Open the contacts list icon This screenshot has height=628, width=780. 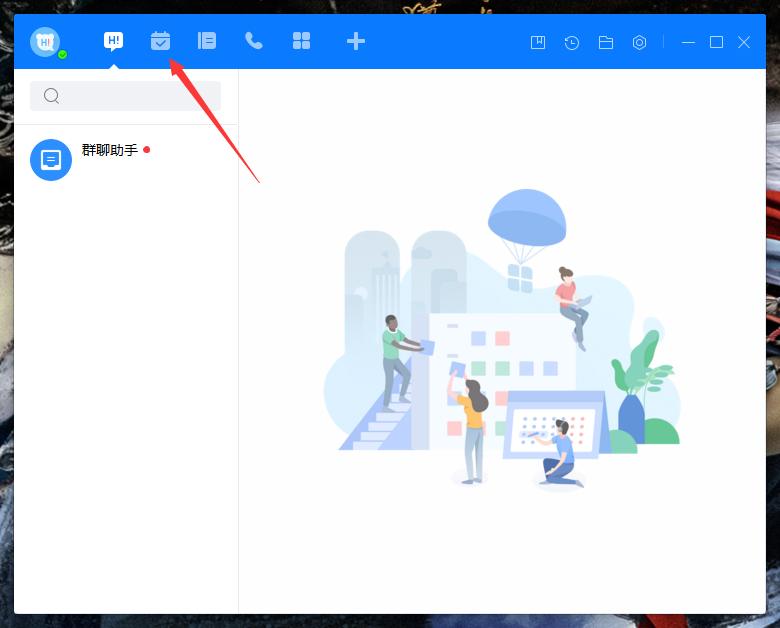206,41
